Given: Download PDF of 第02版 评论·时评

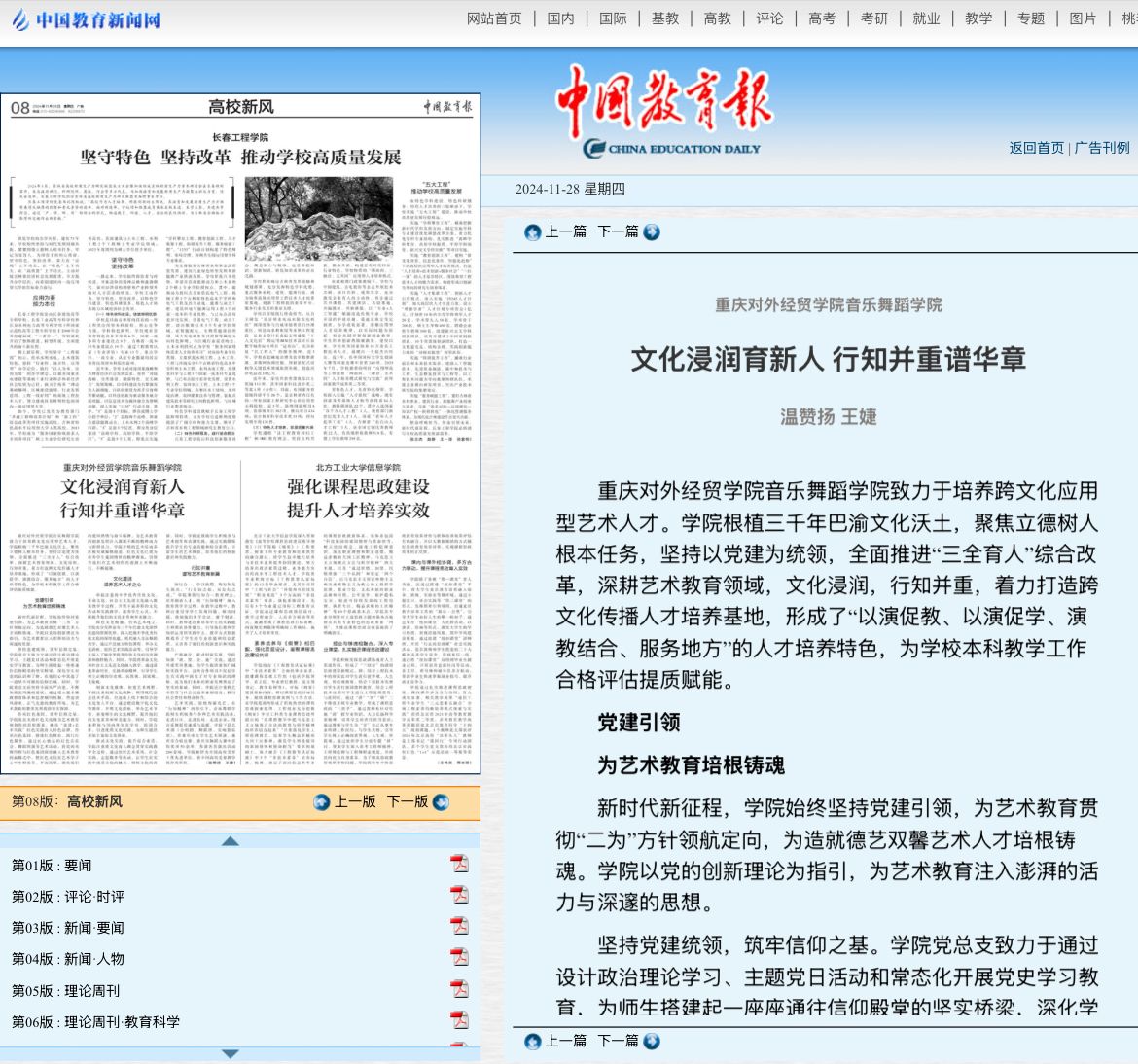Looking at the screenshot, I should (458, 896).
